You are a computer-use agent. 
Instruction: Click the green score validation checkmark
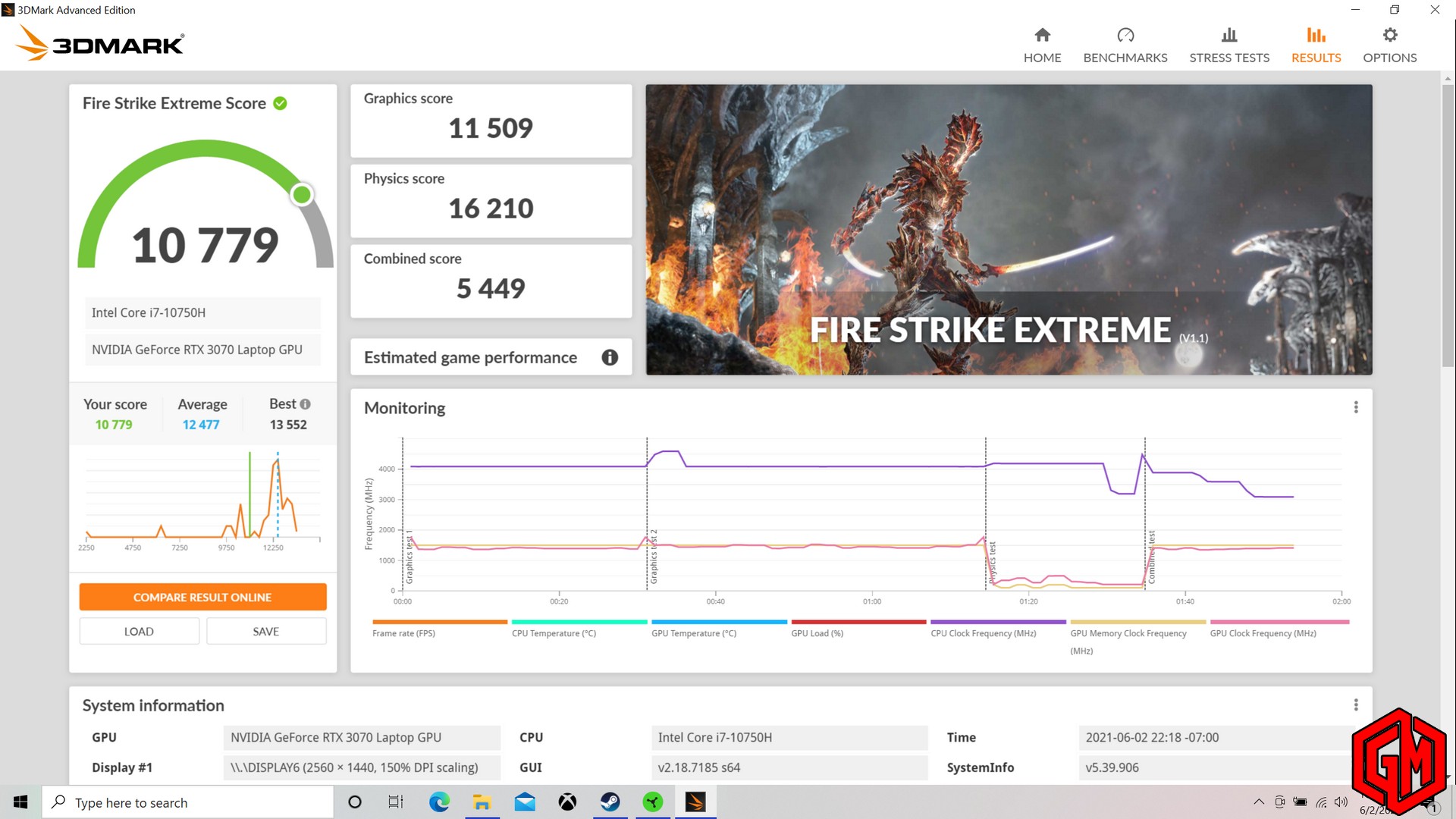(280, 103)
